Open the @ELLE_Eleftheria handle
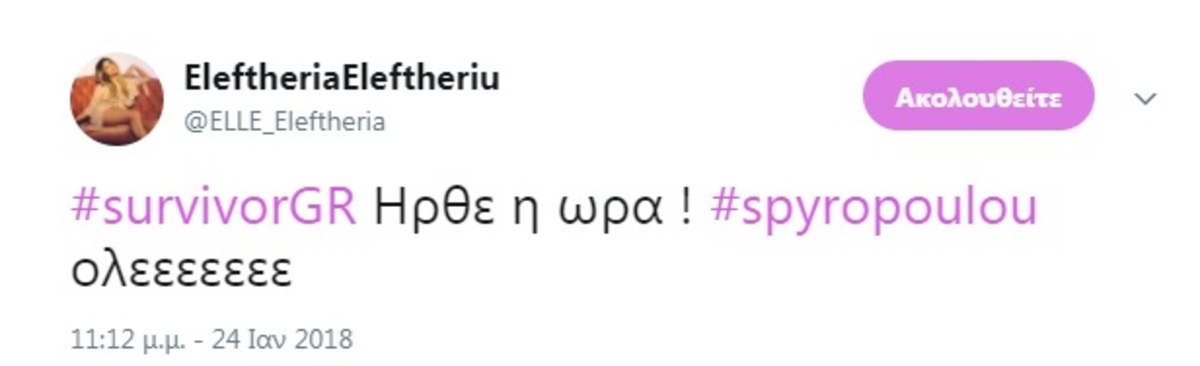1200x366 pixels. pyautogui.click(x=285, y=121)
